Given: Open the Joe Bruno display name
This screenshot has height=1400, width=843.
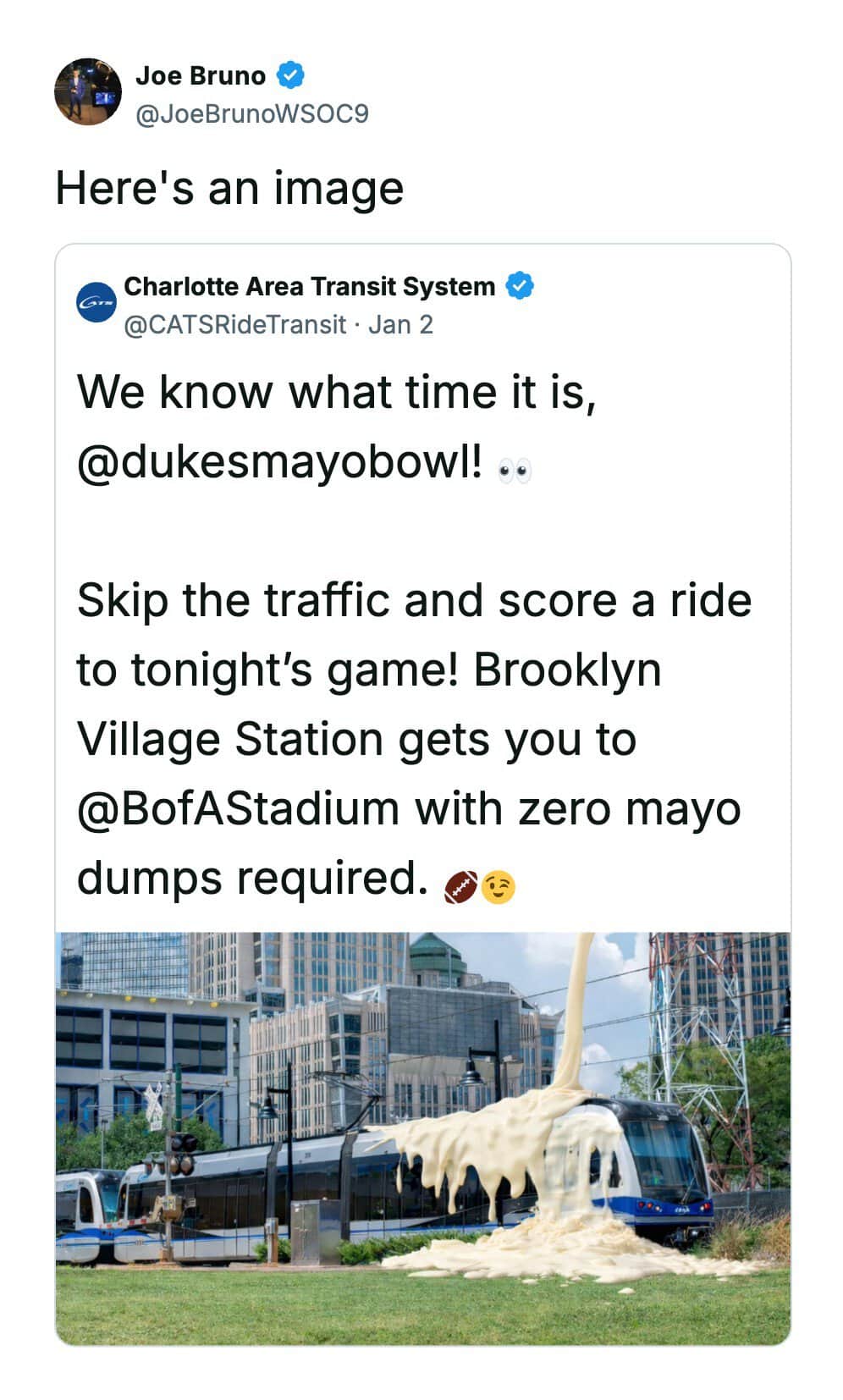Looking at the screenshot, I should (x=201, y=75).
